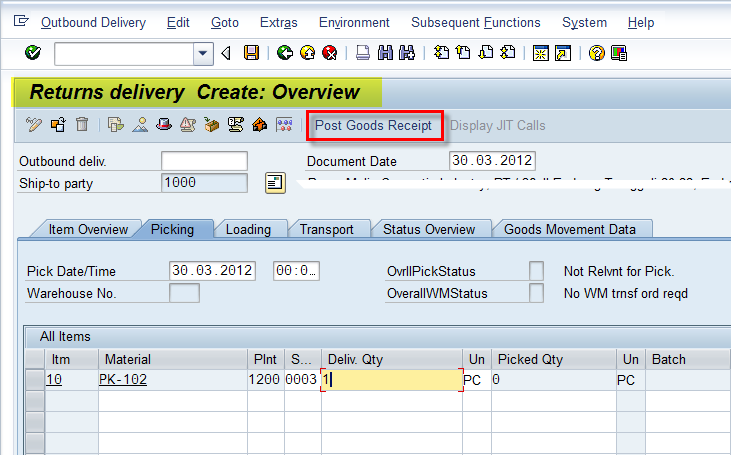Viewport: 731px width, 455px height.
Task: Click the green Back arrow icon
Action: 285,53
